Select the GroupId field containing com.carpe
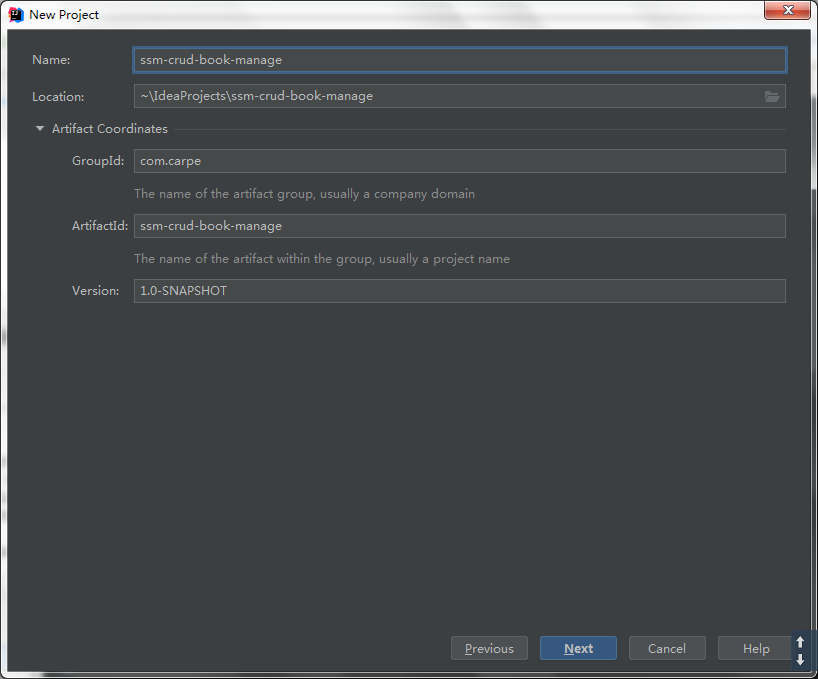Image resolution: width=818 pixels, height=679 pixels. click(460, 161)
